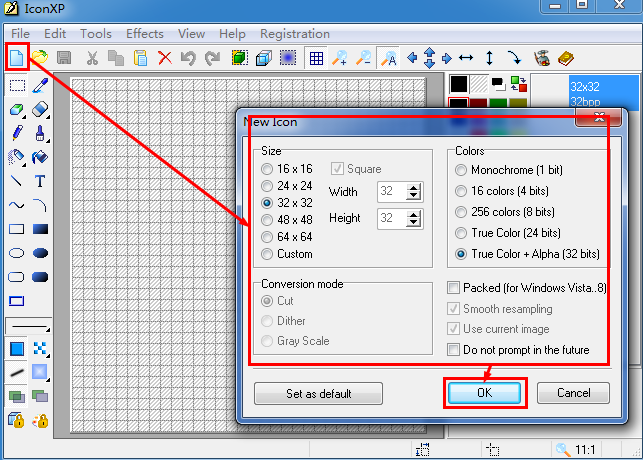Click the Redo arrow icon

[212, 58]
